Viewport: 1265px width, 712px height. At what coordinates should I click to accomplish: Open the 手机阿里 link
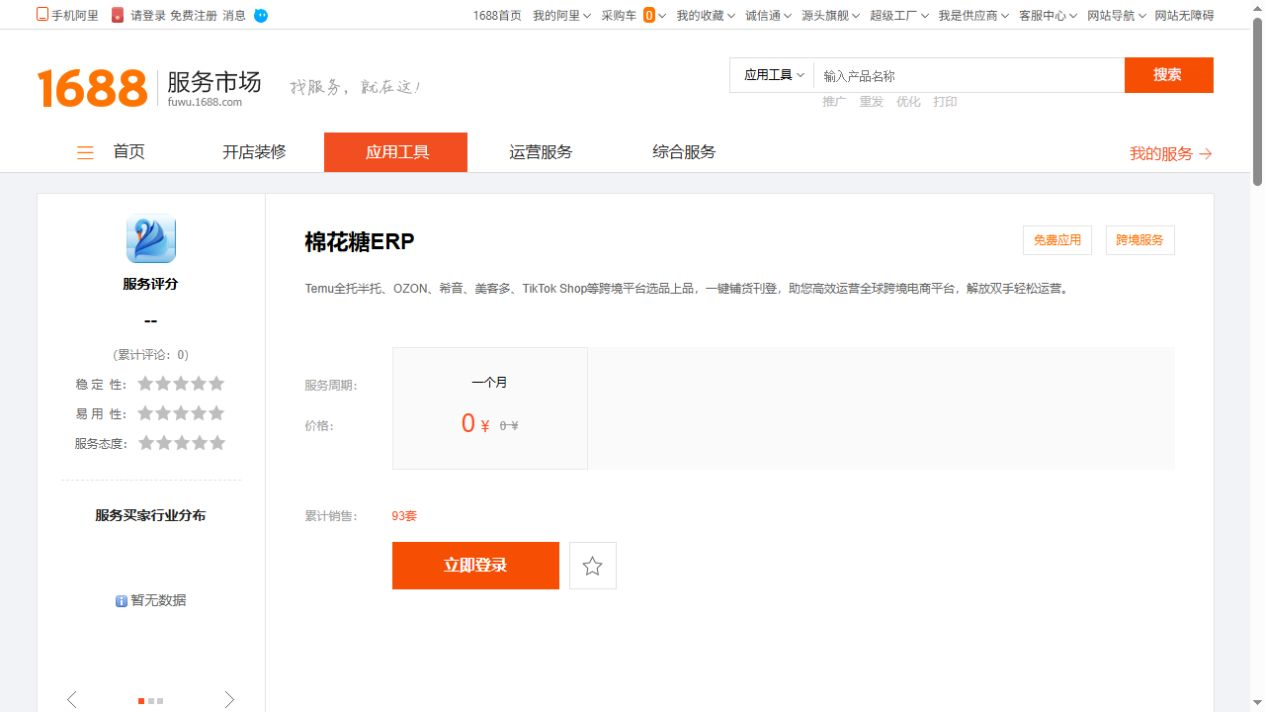click(74, 15)
